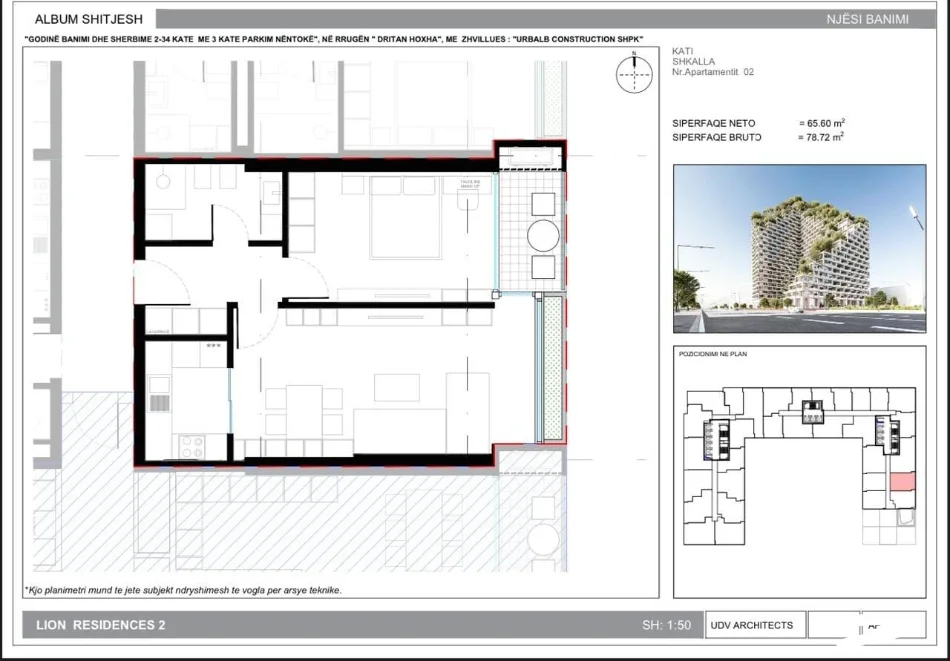Click the ALBUM SHITJESH title
Viewport: 950px width, 661px height.
click(88, 19)
